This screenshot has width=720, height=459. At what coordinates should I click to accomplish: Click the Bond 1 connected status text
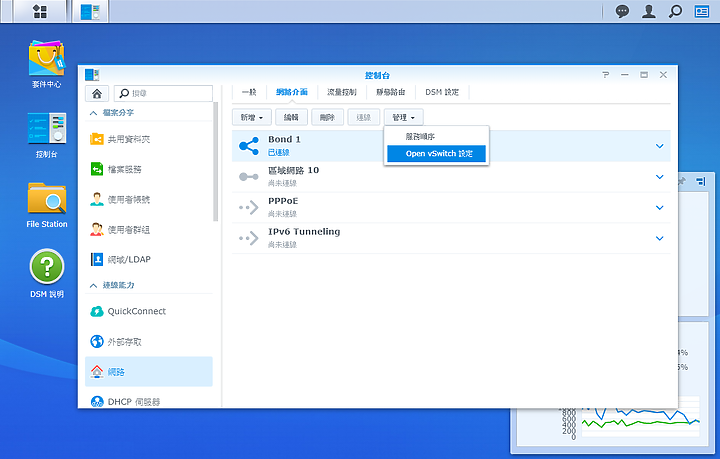point(279,152)
